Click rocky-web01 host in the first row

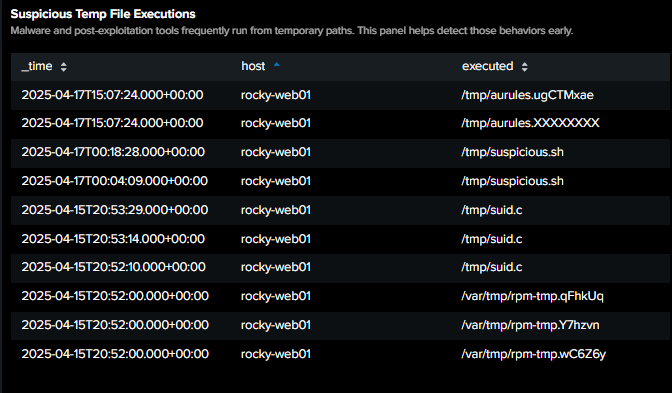click(276, 95)
